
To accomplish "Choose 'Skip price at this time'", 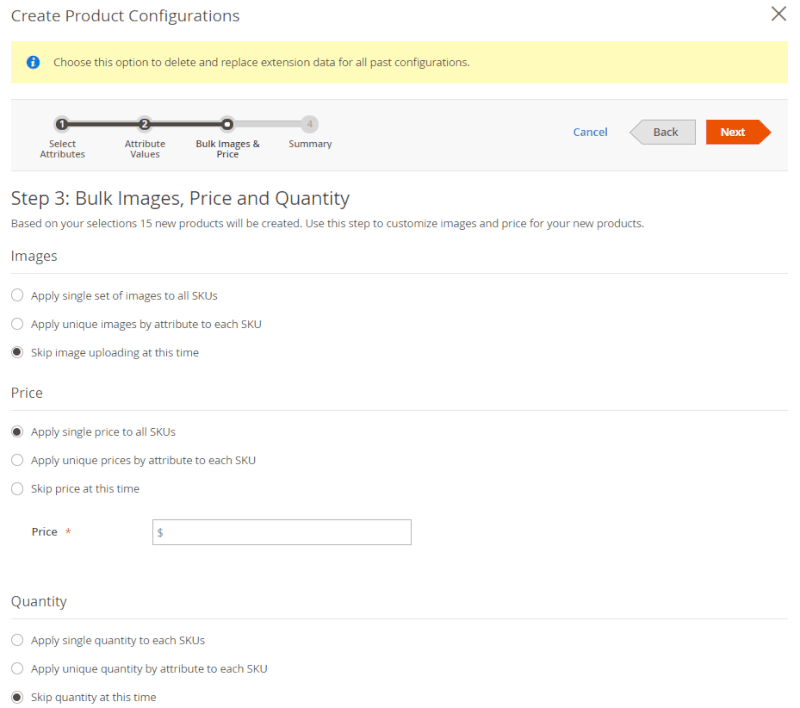I will 16,488.
